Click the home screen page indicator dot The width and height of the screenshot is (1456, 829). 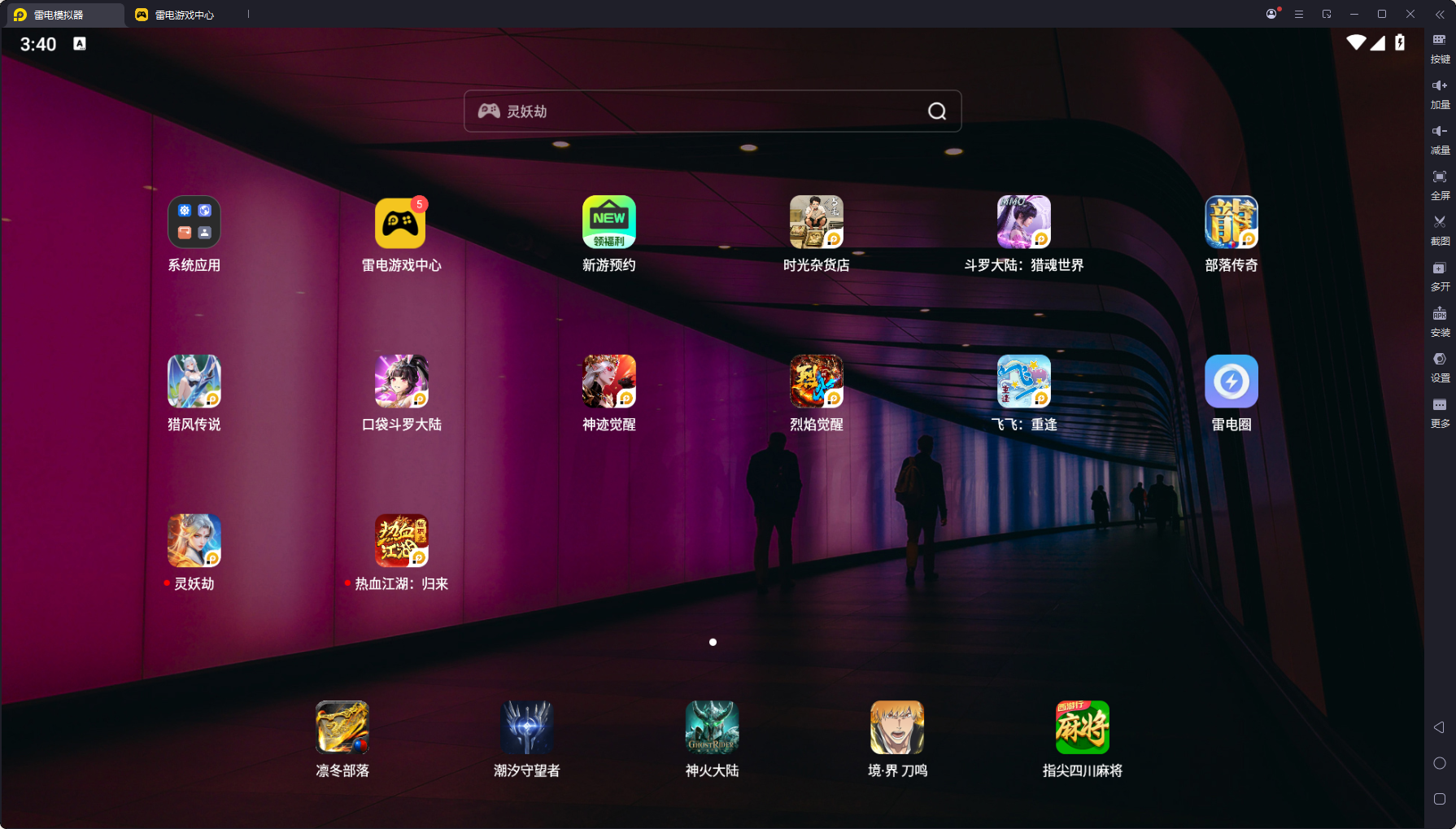(713, 642)
